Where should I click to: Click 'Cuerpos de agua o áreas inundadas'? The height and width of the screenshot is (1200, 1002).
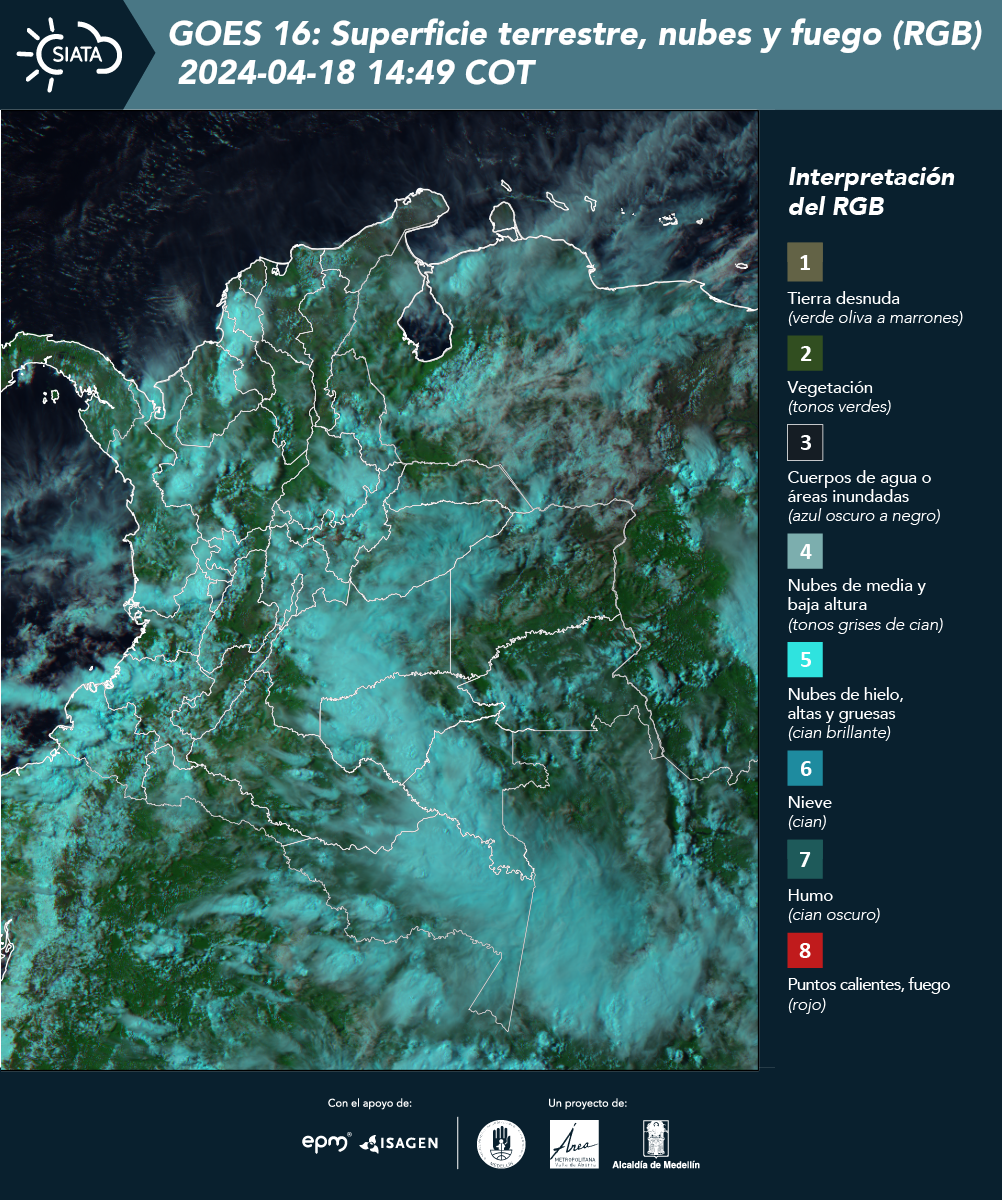(x=859, y=486)
